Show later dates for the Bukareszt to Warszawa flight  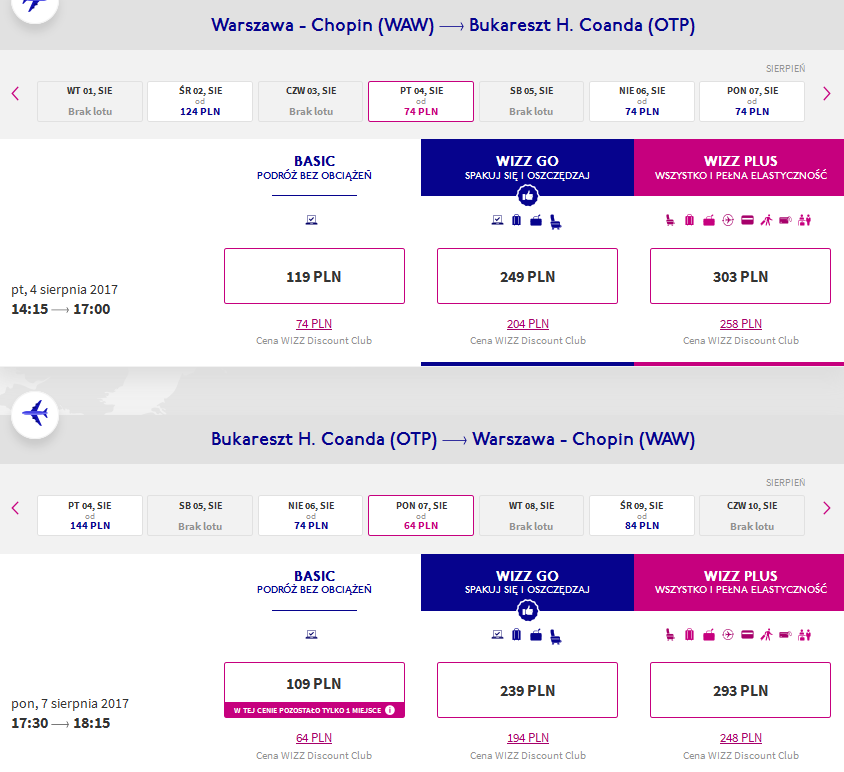tap(827, 508)
